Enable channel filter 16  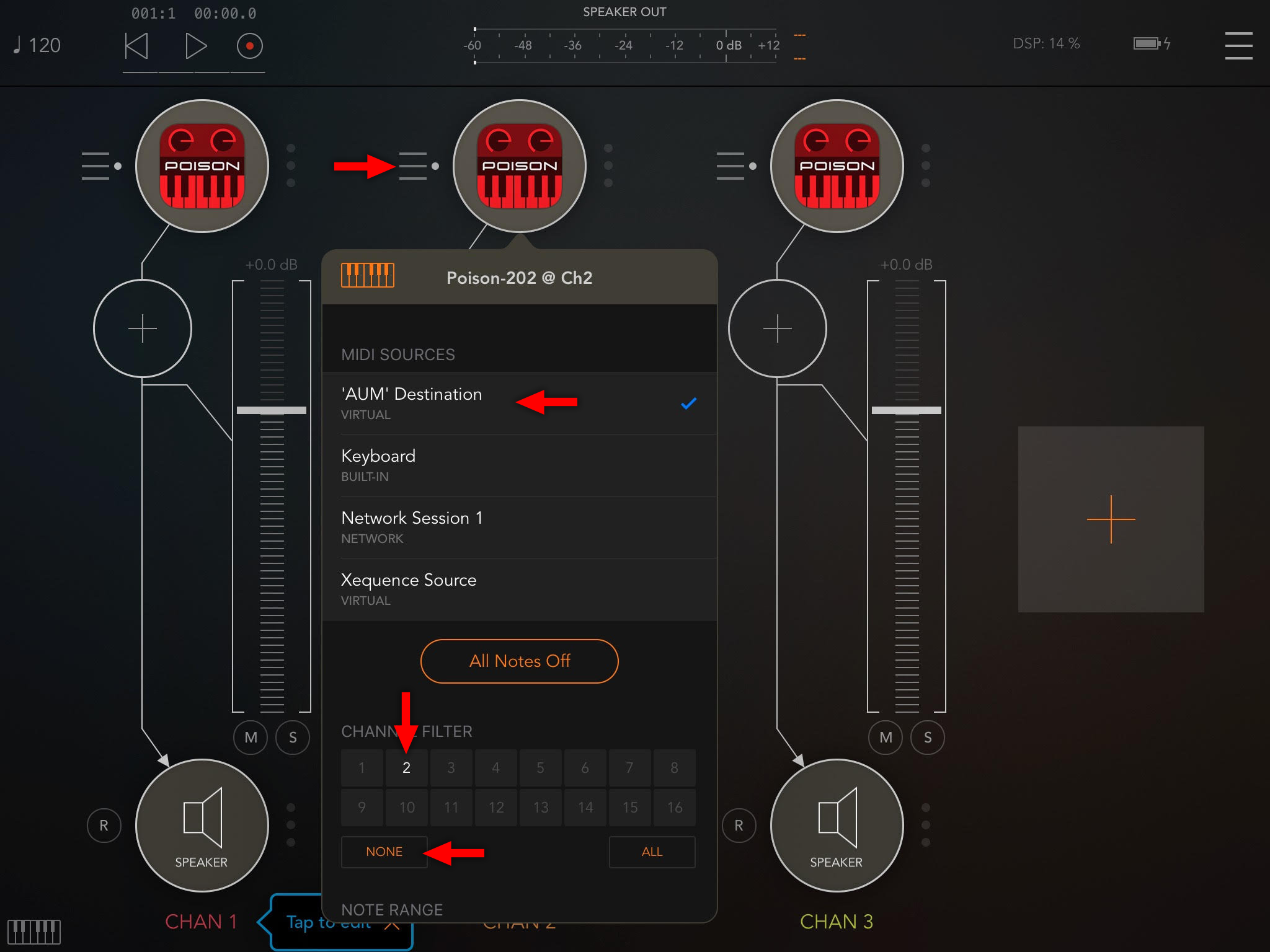coord(675,808)
